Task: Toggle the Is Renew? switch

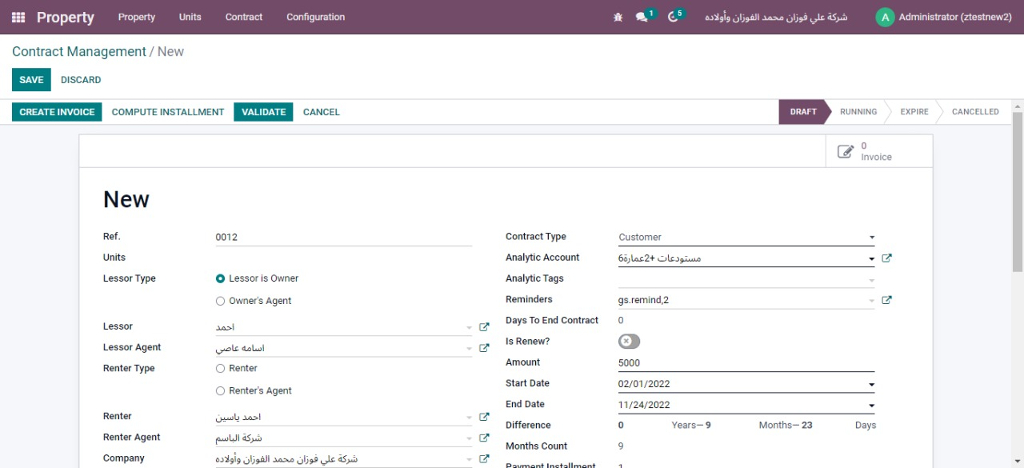Action: [x=629, y=342]
